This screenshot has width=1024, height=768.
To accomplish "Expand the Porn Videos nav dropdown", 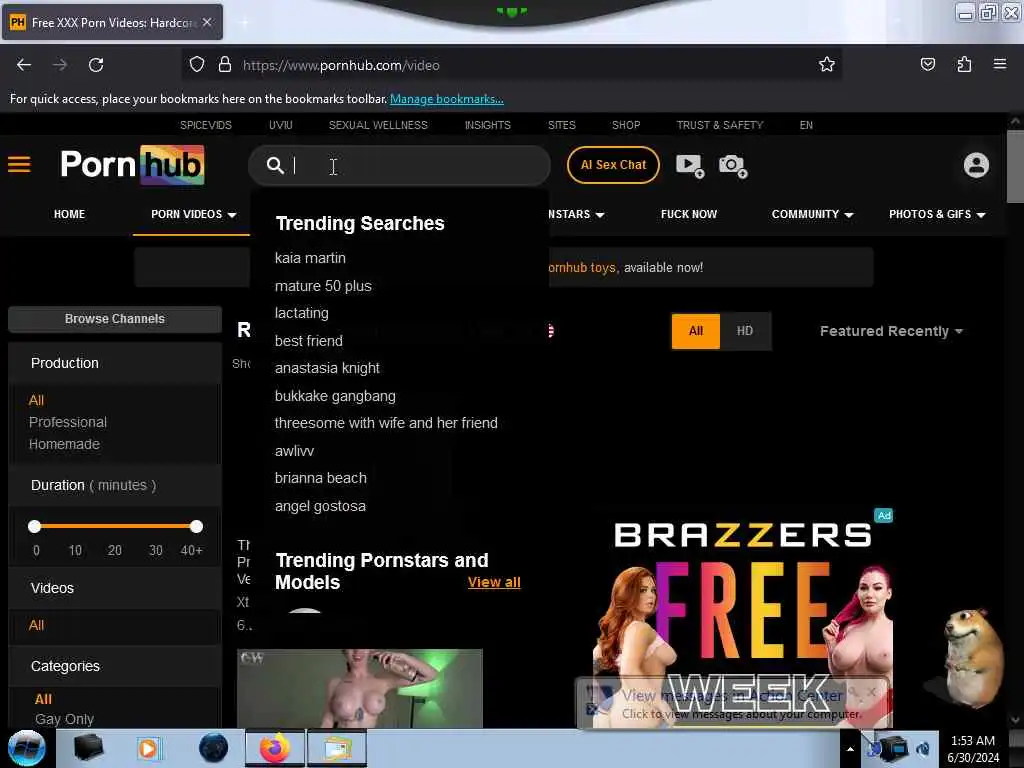I will coord(193,214).
